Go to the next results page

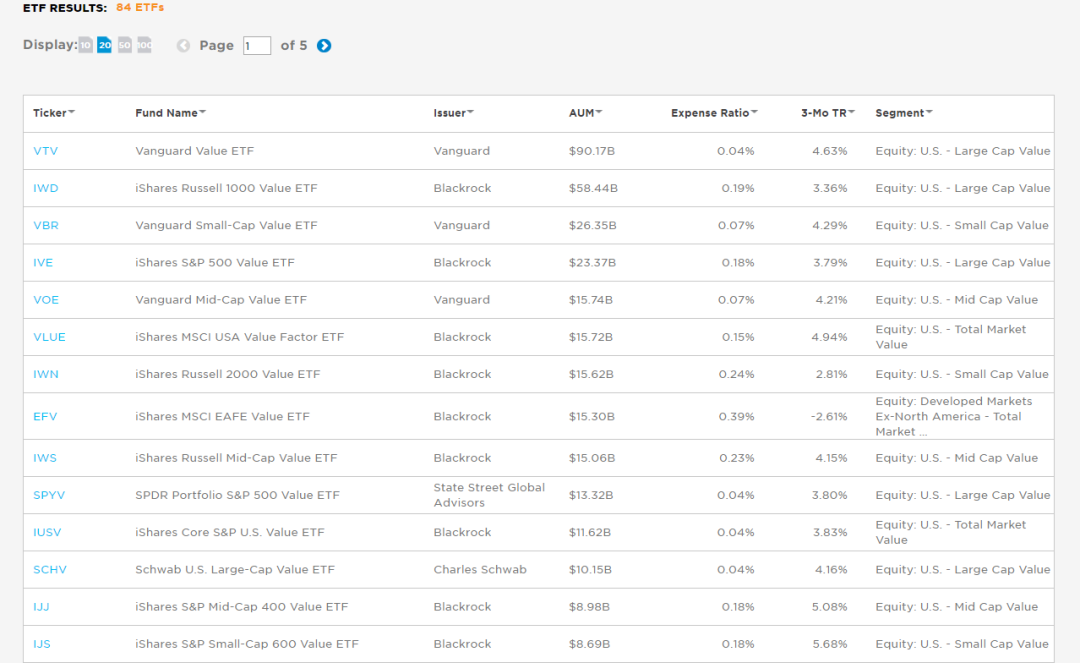pos(324,45)
